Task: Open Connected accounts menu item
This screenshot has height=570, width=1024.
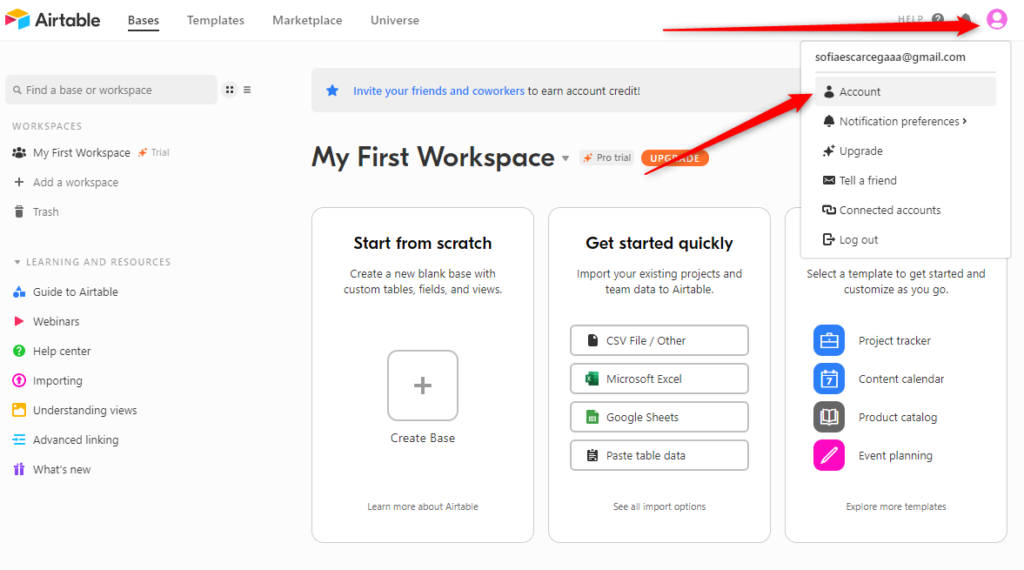Action: click(x=905, y=210)
